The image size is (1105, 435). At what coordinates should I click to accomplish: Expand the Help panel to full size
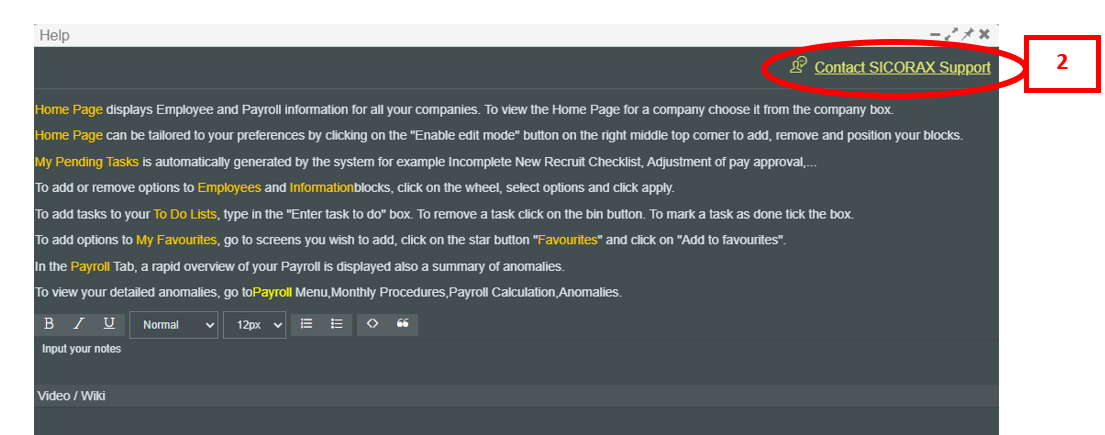click(x=952, y=34)
